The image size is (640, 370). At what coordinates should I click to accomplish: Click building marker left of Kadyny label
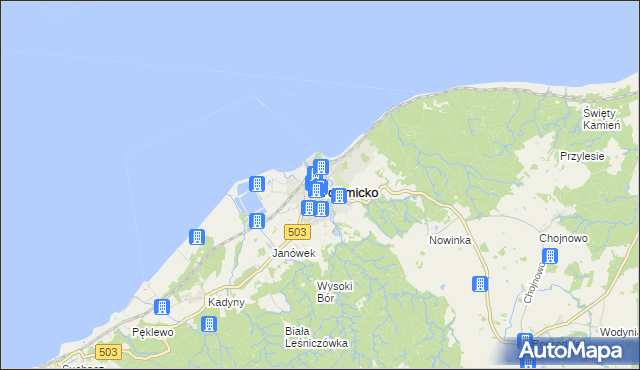162,307
